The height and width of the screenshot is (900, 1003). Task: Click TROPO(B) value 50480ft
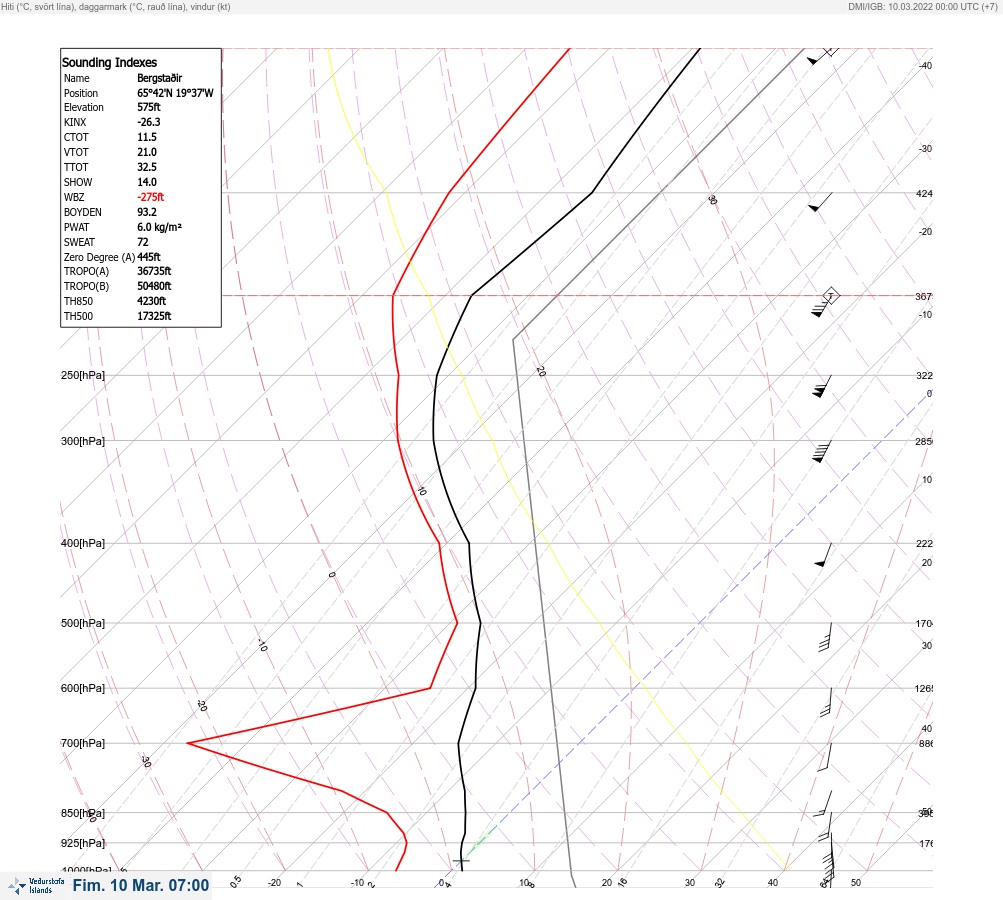pos(154,287)
